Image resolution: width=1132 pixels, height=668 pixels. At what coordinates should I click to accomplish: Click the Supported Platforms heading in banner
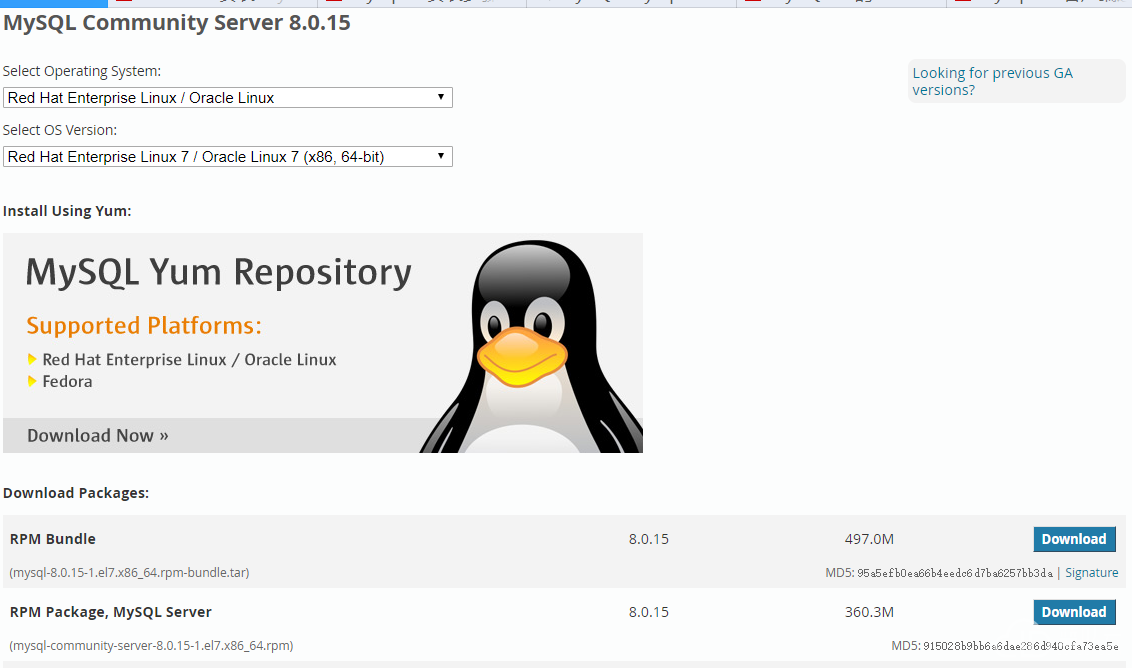click(x=143, y=326)
